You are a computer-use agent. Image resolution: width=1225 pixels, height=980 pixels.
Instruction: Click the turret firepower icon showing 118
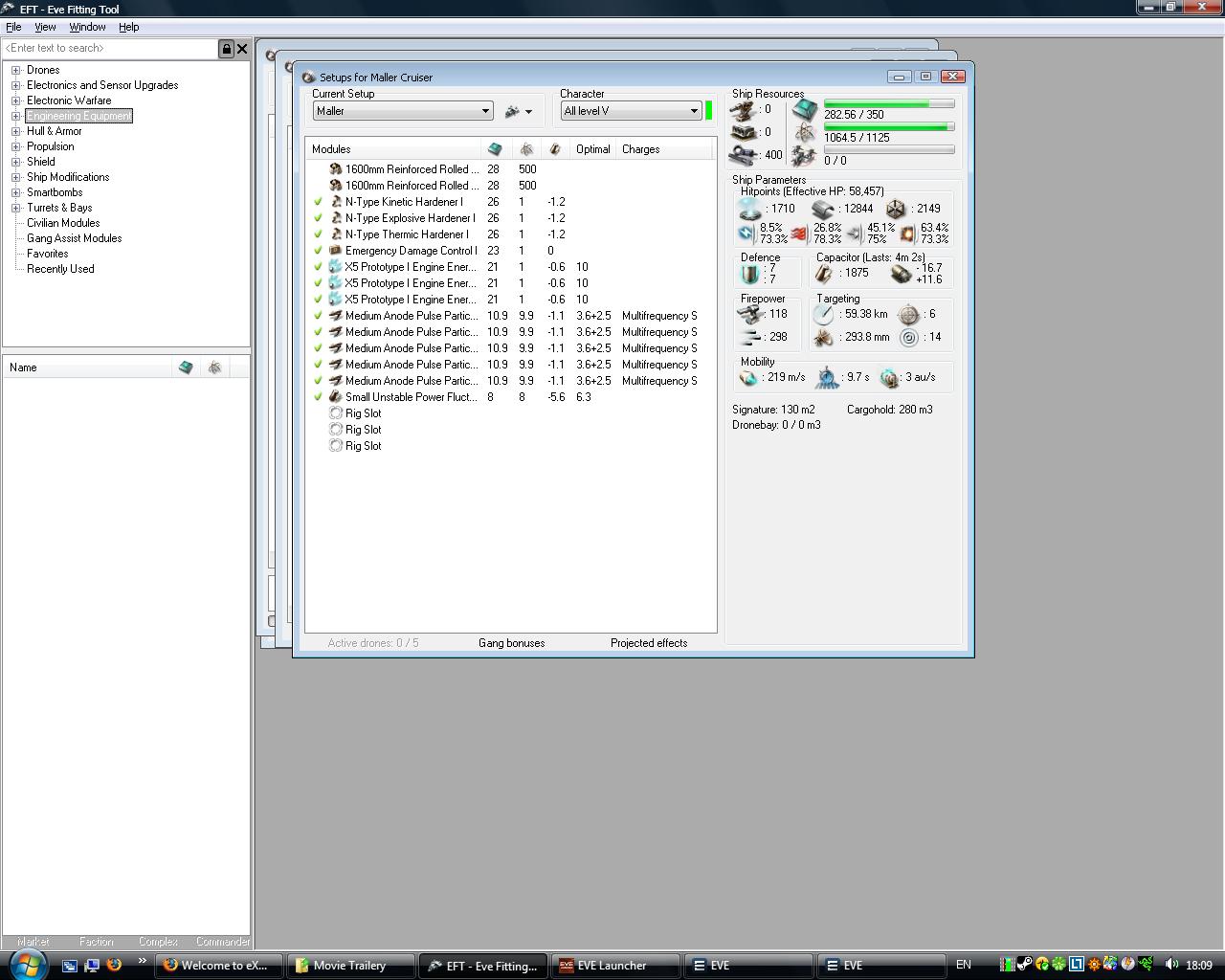(x=750, y=314)
